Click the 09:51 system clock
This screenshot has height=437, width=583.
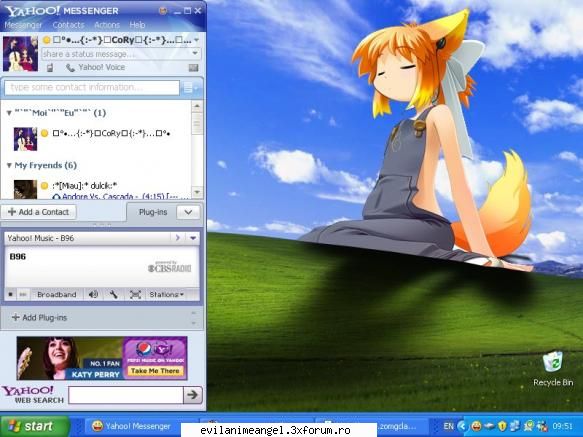(x=563, y=426)
